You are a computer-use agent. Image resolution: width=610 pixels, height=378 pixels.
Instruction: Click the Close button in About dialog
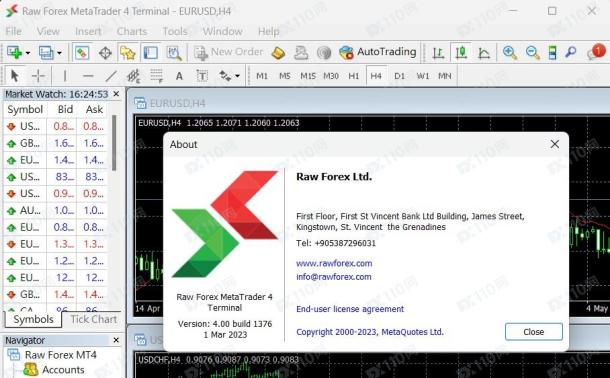[x=533, y=332]
